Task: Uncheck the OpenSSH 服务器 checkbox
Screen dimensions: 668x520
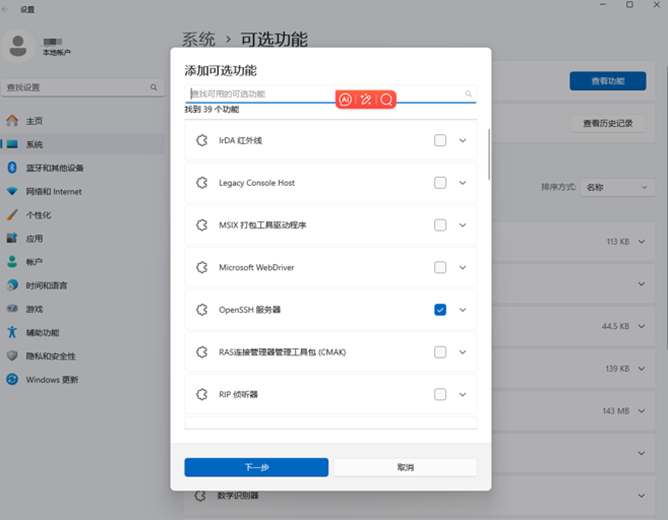Action: (440, 310)
